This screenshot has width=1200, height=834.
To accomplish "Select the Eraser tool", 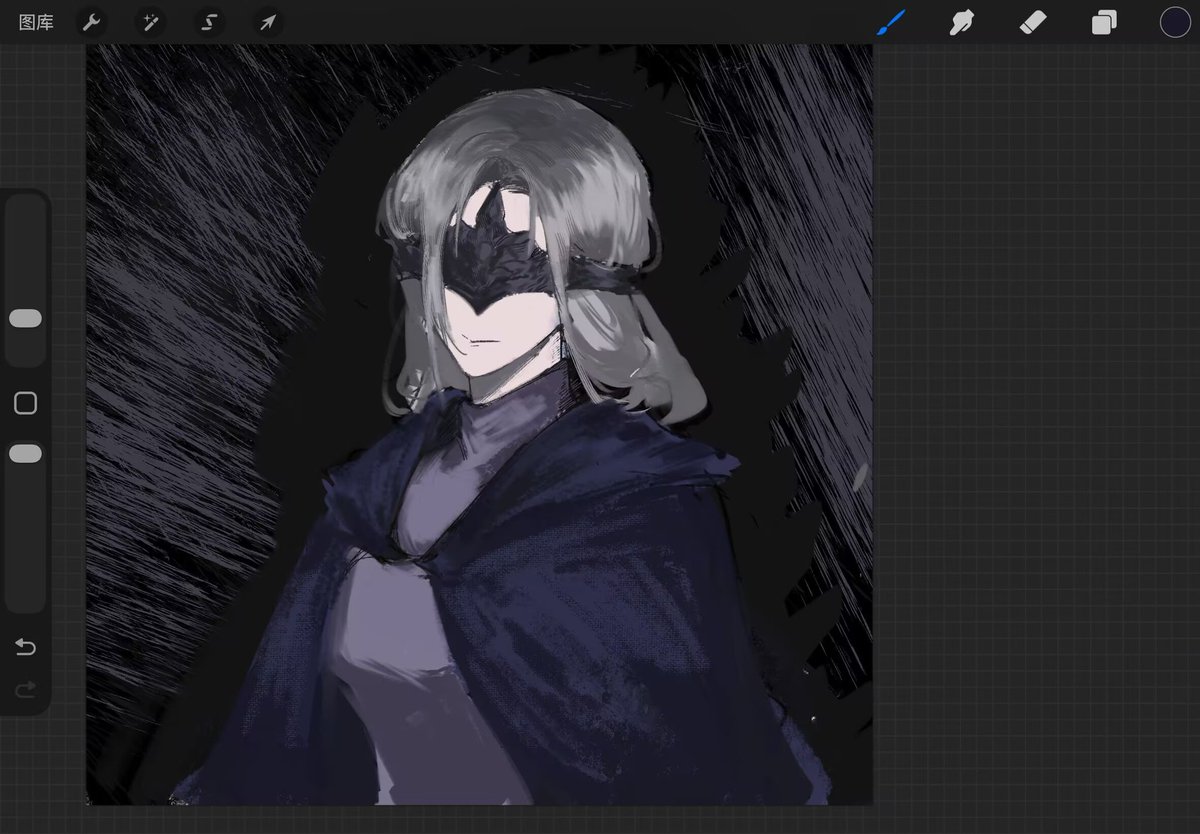I will click(1033, 22).
